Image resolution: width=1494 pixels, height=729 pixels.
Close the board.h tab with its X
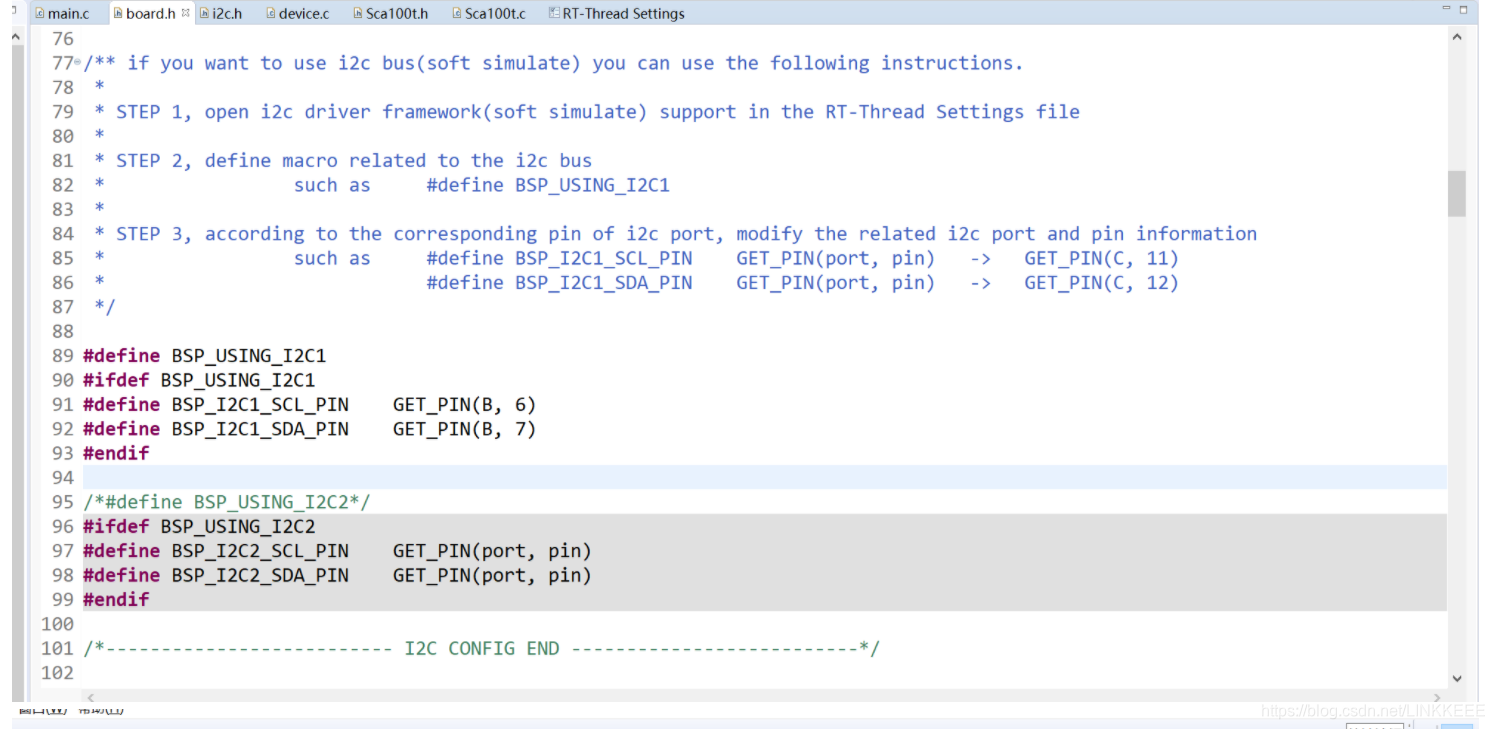coord(186,13)
